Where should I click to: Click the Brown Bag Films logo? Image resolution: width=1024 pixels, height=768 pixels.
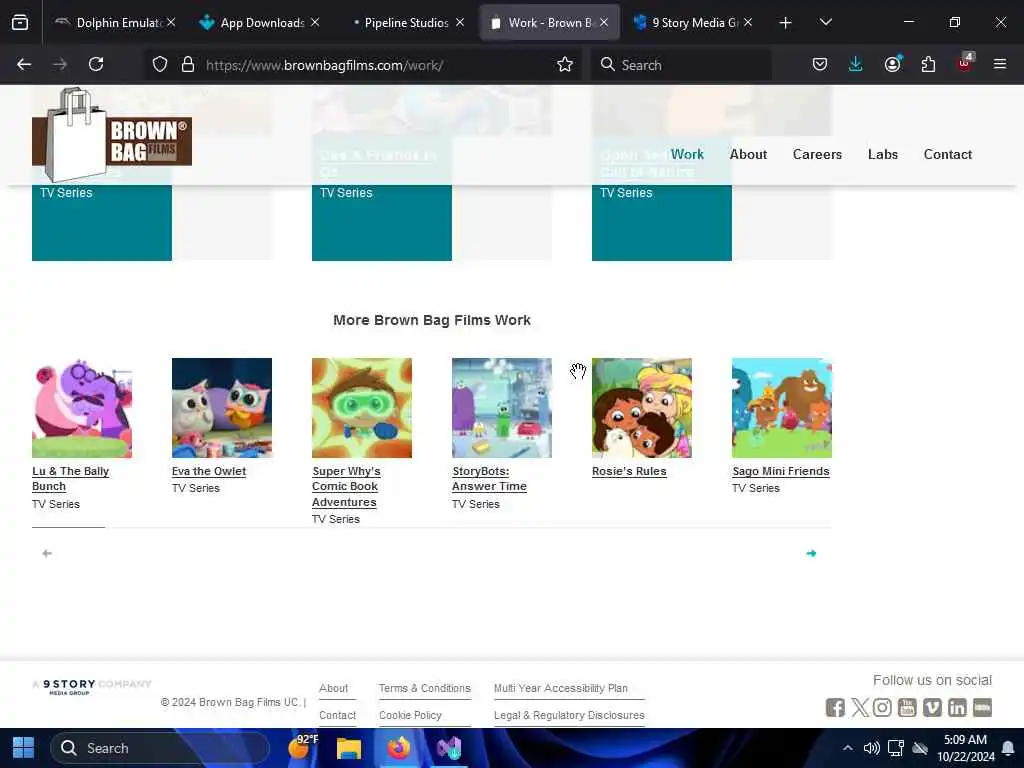coord(112,136)
